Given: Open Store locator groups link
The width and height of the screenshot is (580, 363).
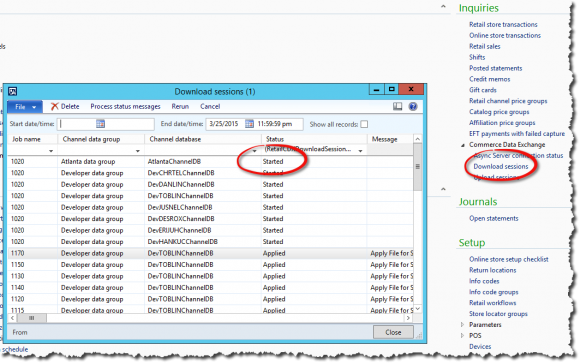Looking at the screenshot, I should coord(498,314).
